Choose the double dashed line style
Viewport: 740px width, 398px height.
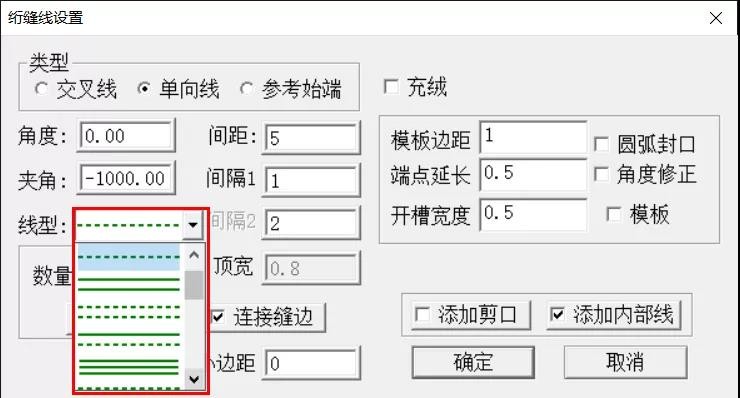click(129, 312)
